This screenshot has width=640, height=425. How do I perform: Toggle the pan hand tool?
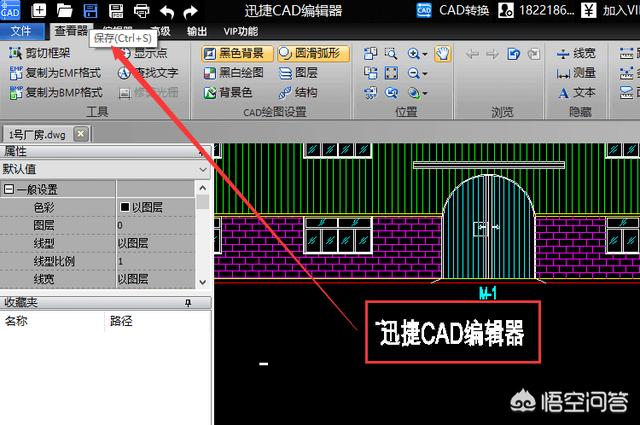[442, 53]
